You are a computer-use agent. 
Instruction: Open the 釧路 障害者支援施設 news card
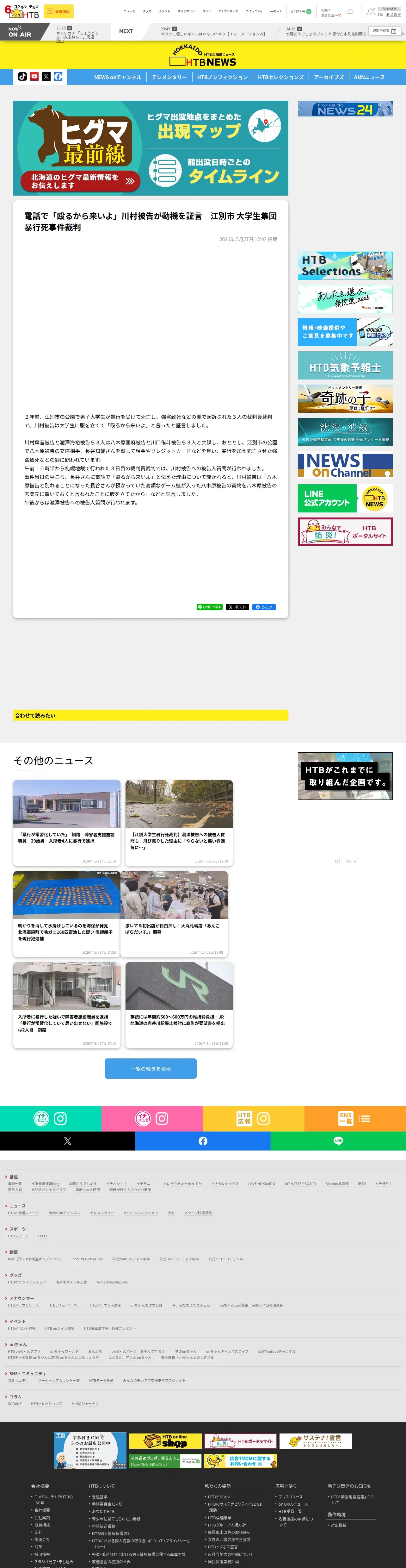point(67,822)
